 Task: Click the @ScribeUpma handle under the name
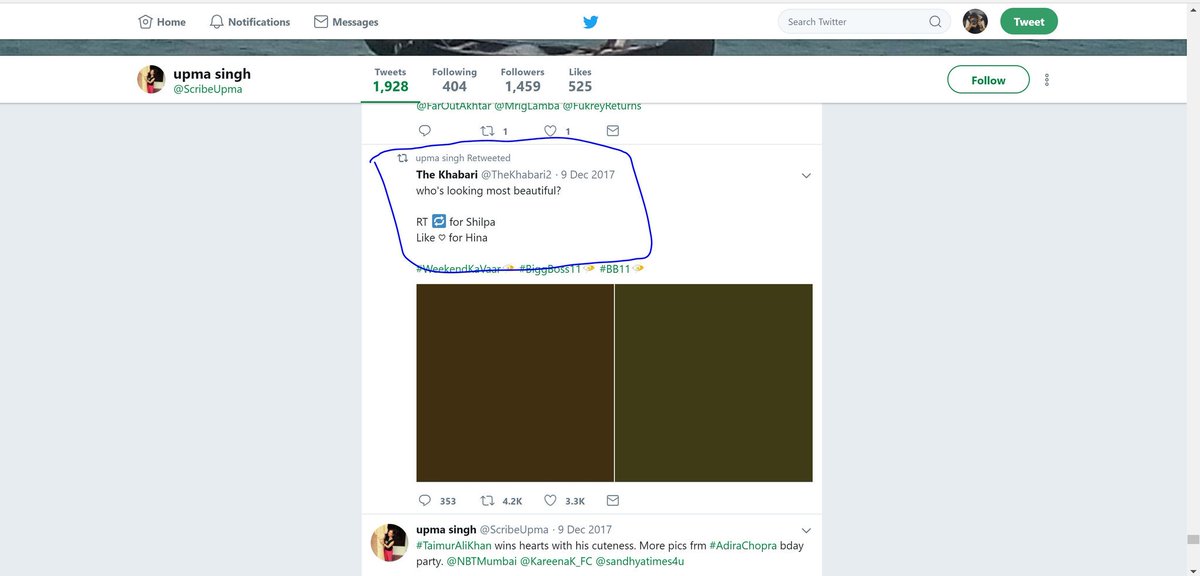coord(206,89)
